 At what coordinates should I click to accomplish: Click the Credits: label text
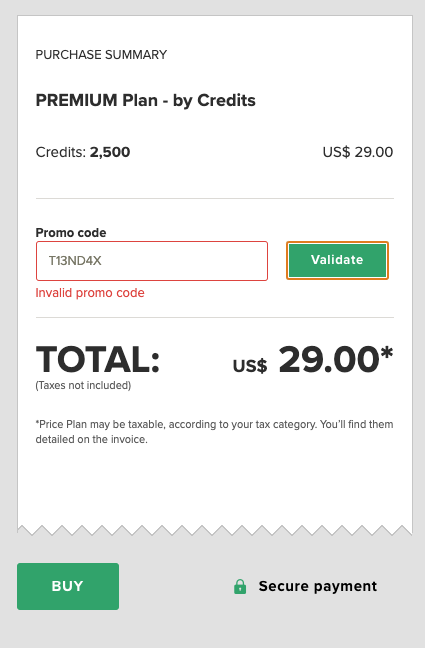(61, 152)
